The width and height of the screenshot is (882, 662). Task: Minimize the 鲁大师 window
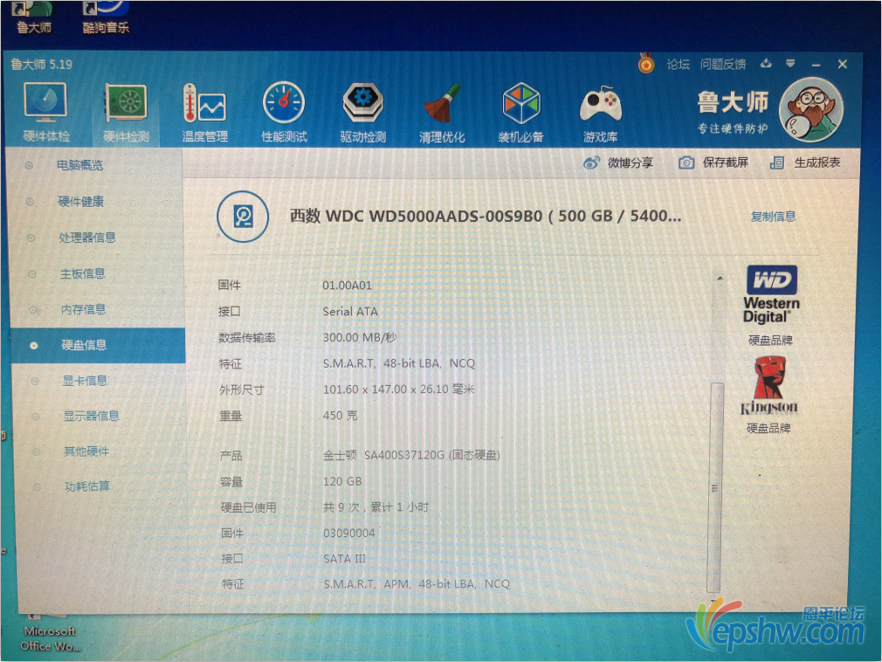tap(816, 65)
